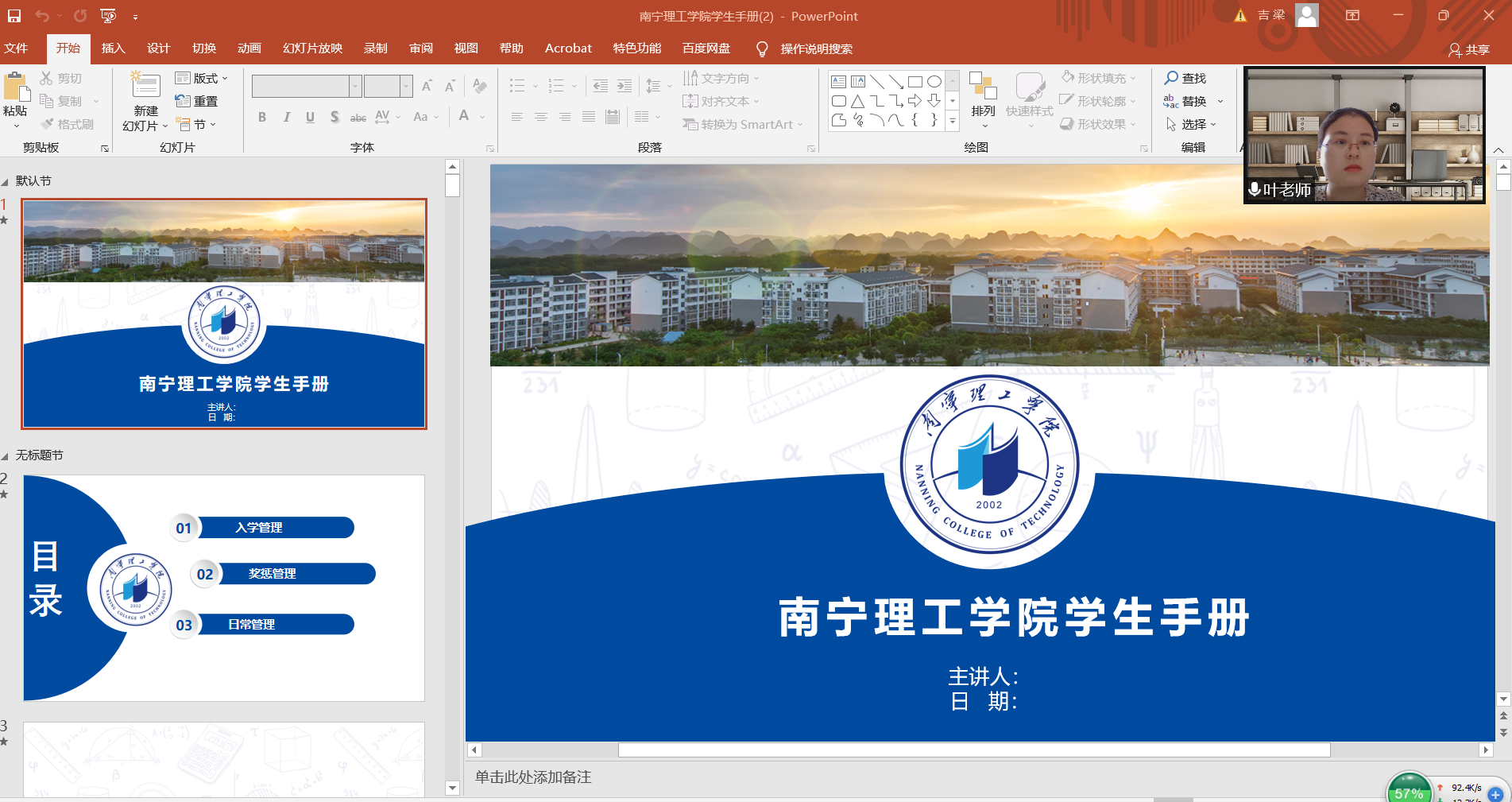
Task: Toggle Underline text formatting
Action: click(x=310, y=117)
